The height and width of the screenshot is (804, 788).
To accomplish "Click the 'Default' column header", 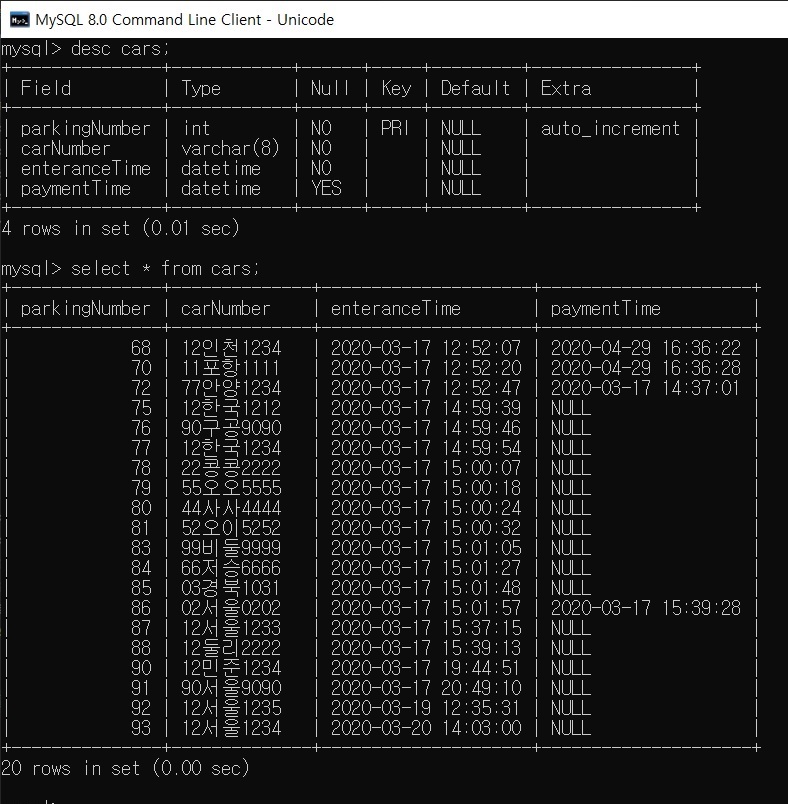I will (475, 88).
